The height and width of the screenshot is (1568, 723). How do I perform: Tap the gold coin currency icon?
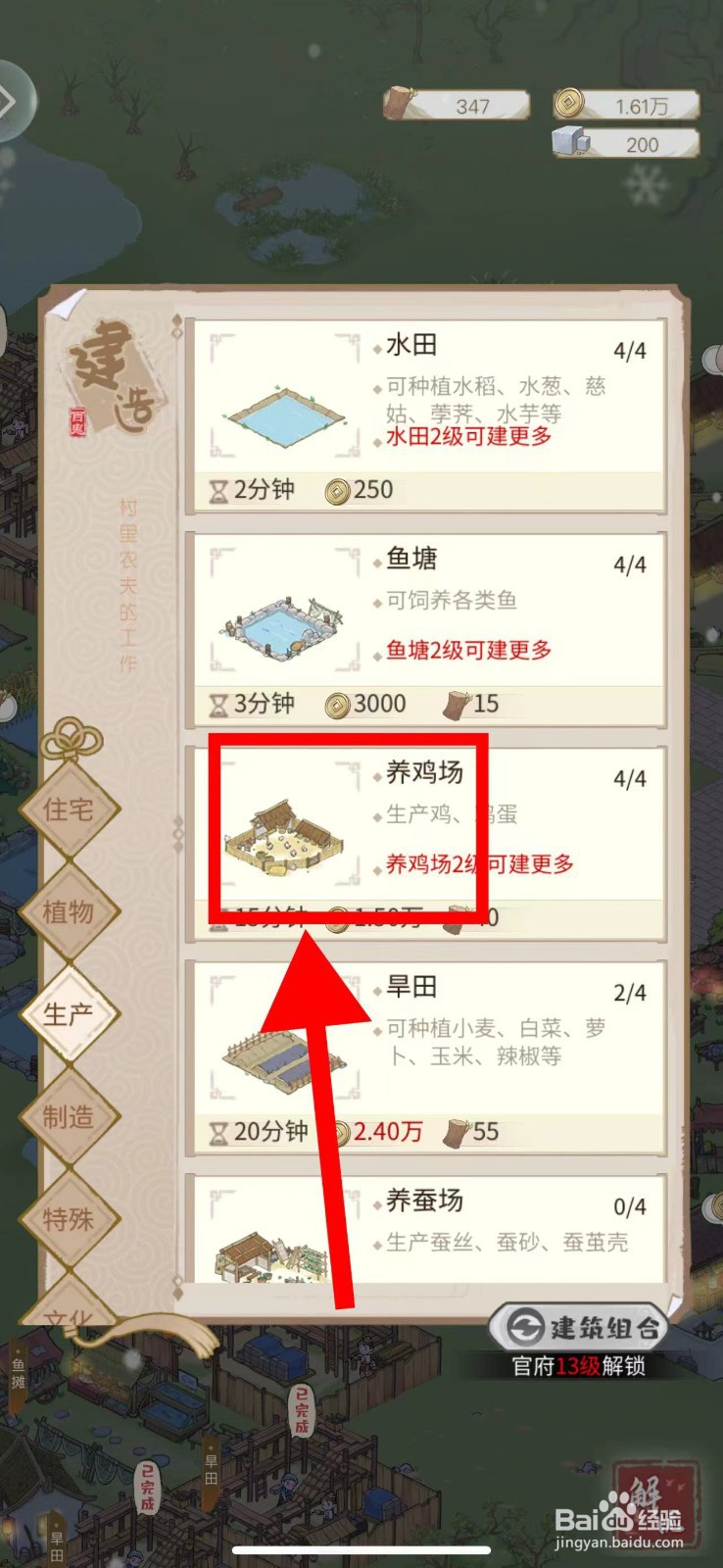(x=569, y=103)
